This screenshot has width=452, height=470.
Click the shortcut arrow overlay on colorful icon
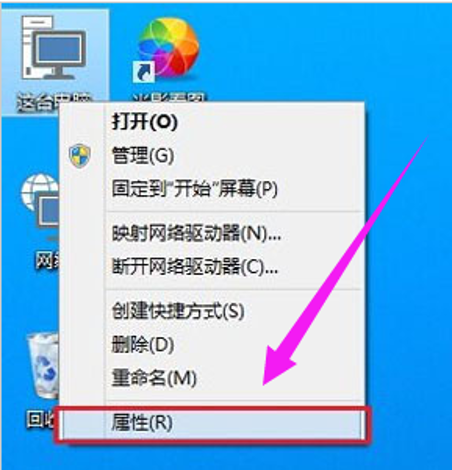[x=143, y=71]
